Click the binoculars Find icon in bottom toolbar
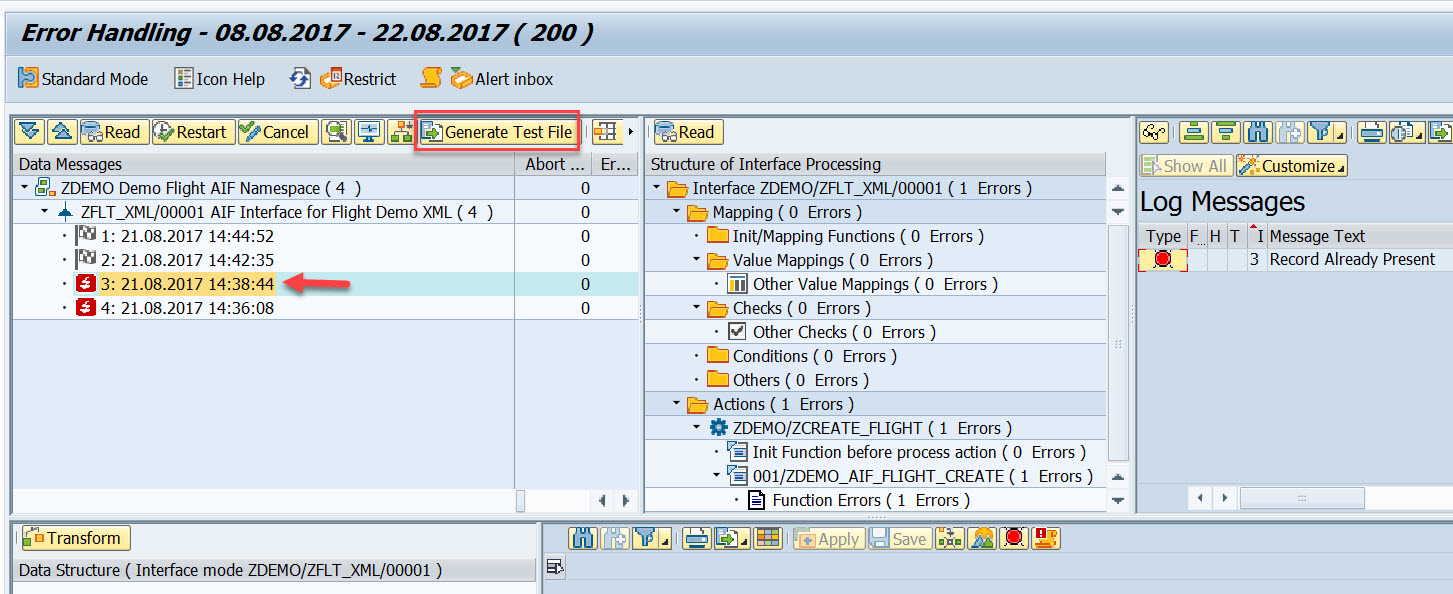This screenshot has height=594, width=1453. pyautogui.click(x=583, y=538)
